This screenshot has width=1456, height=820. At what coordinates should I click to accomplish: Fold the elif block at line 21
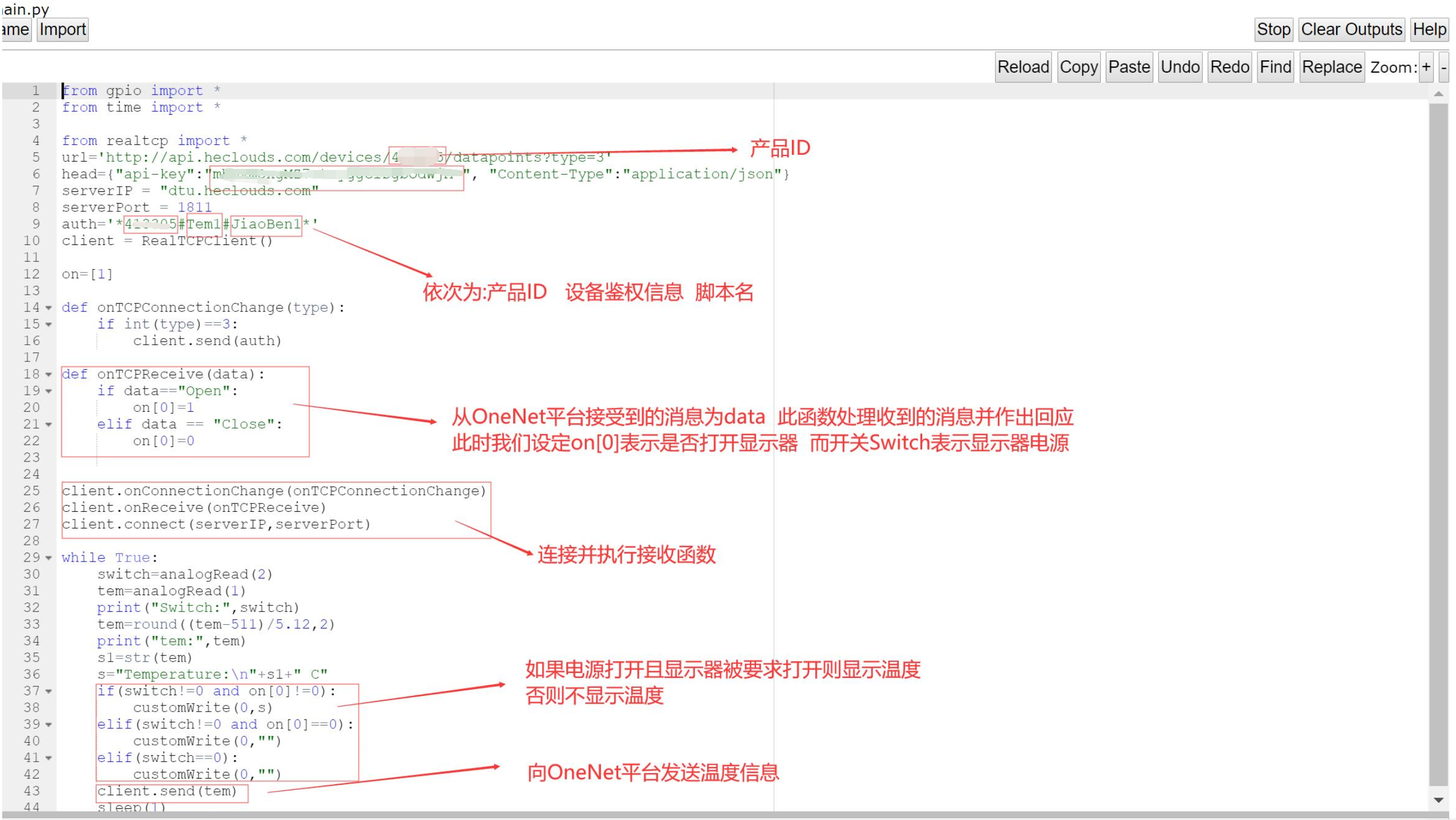[49, 425]
